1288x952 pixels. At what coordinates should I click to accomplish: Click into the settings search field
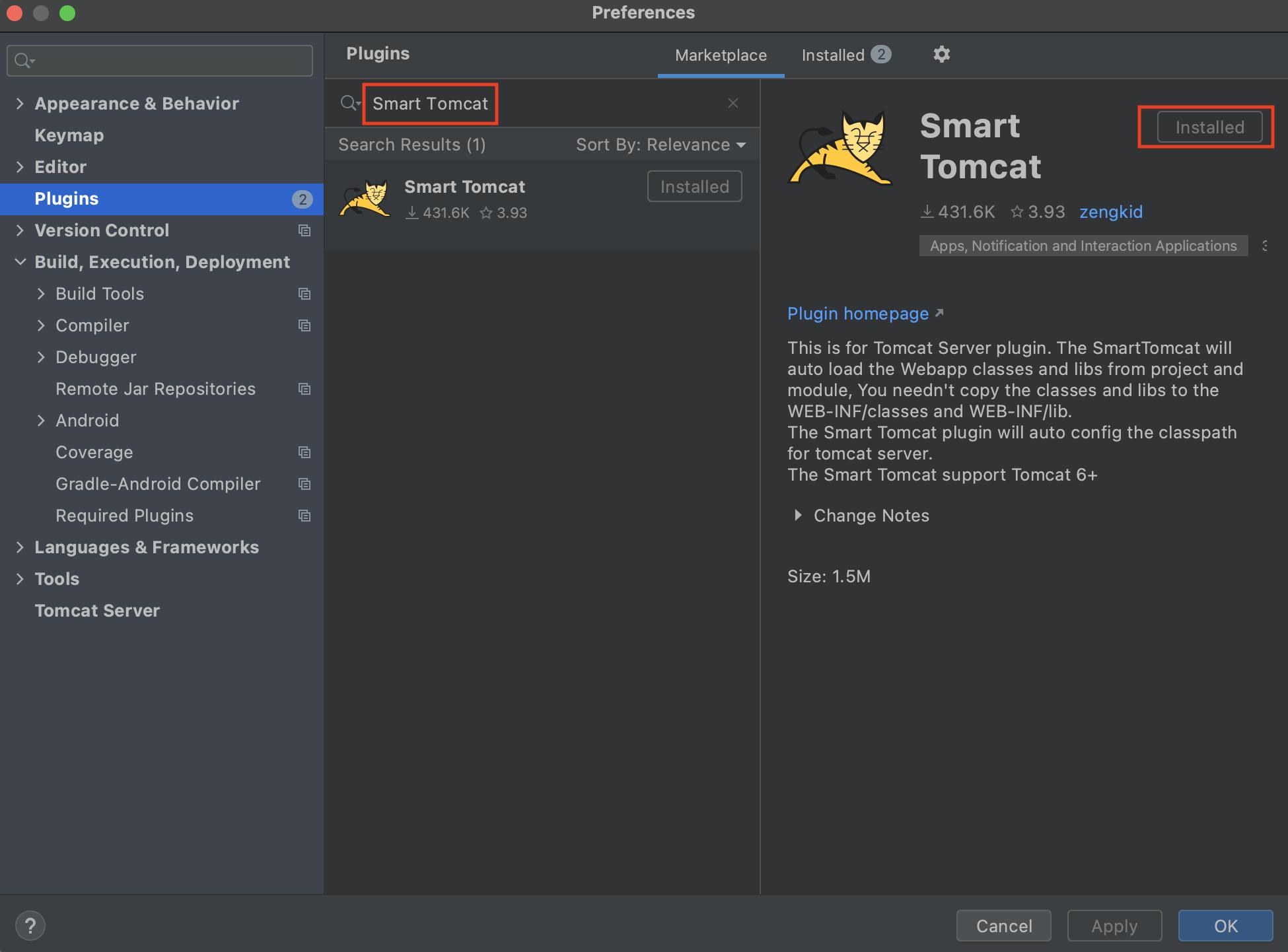click(160, 61)
